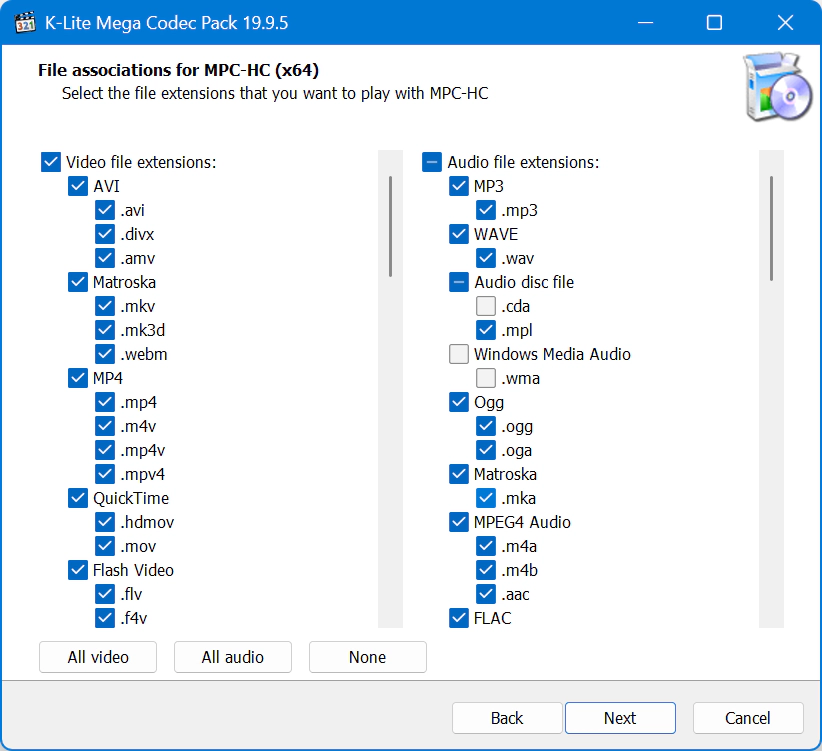Click the K-Lite clapperboard title bar icon
This screenshot has width=822, height=751.
point(25,23)
